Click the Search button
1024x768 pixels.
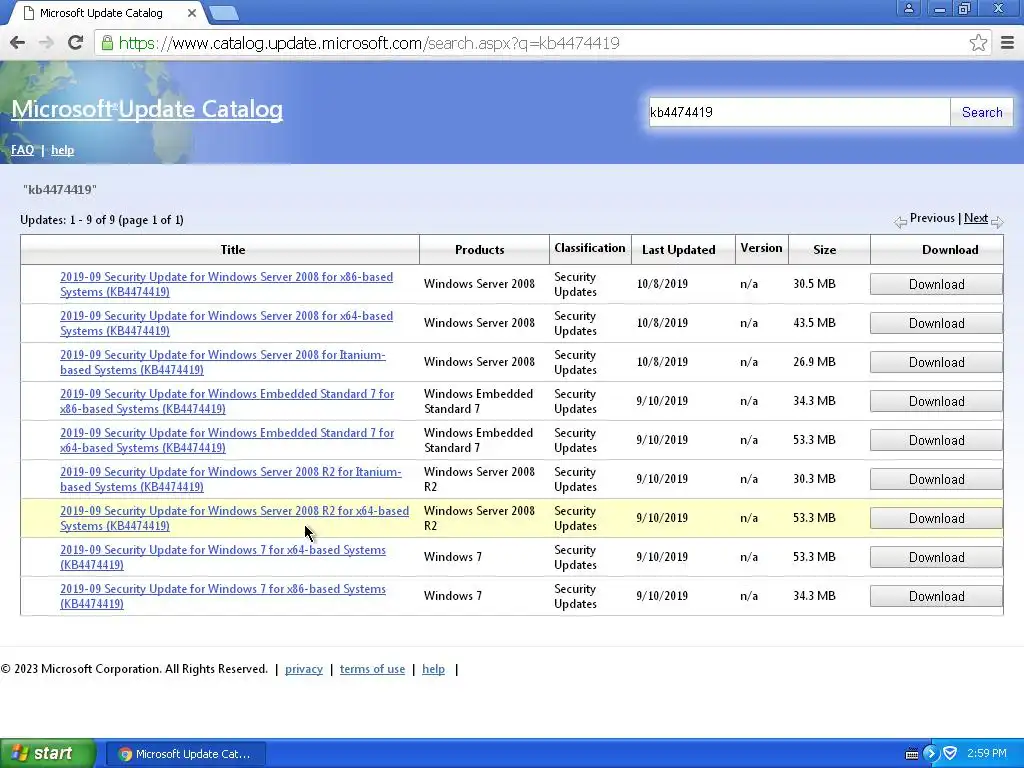coord(982,112)
